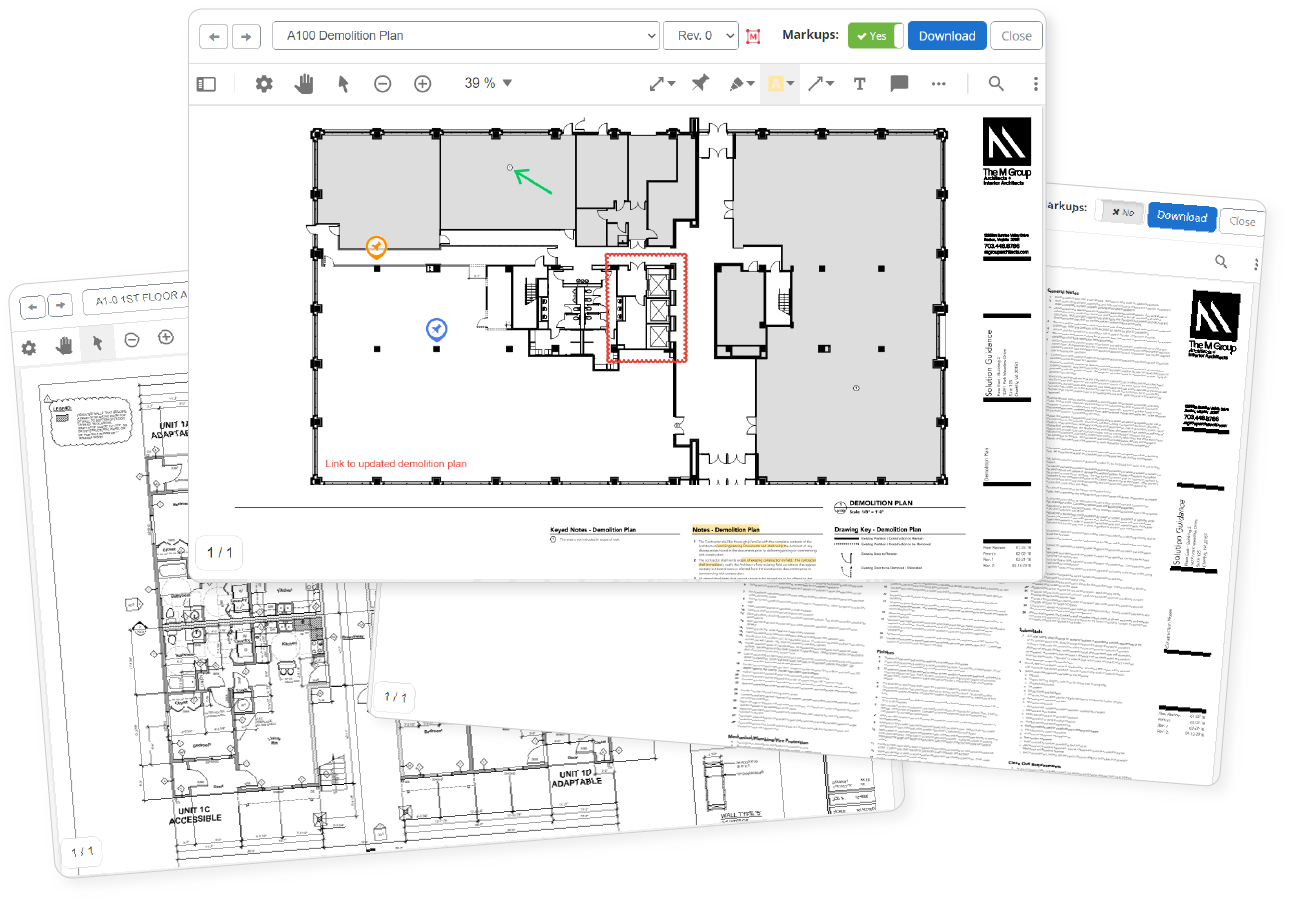Click the 1 / 1 page indicator in front viewer
Viewport: 1290px width, 902px height.
coord(220,552)
